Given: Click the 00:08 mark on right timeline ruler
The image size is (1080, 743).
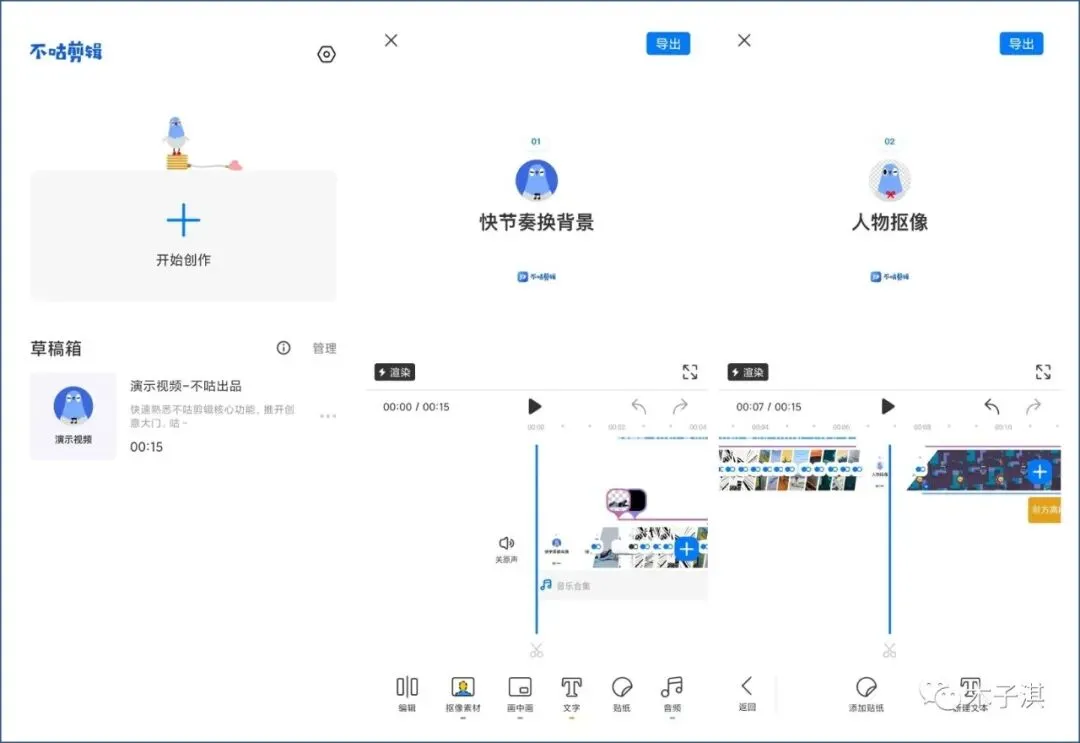Looking at the screenshot, I should pos(922,428).
